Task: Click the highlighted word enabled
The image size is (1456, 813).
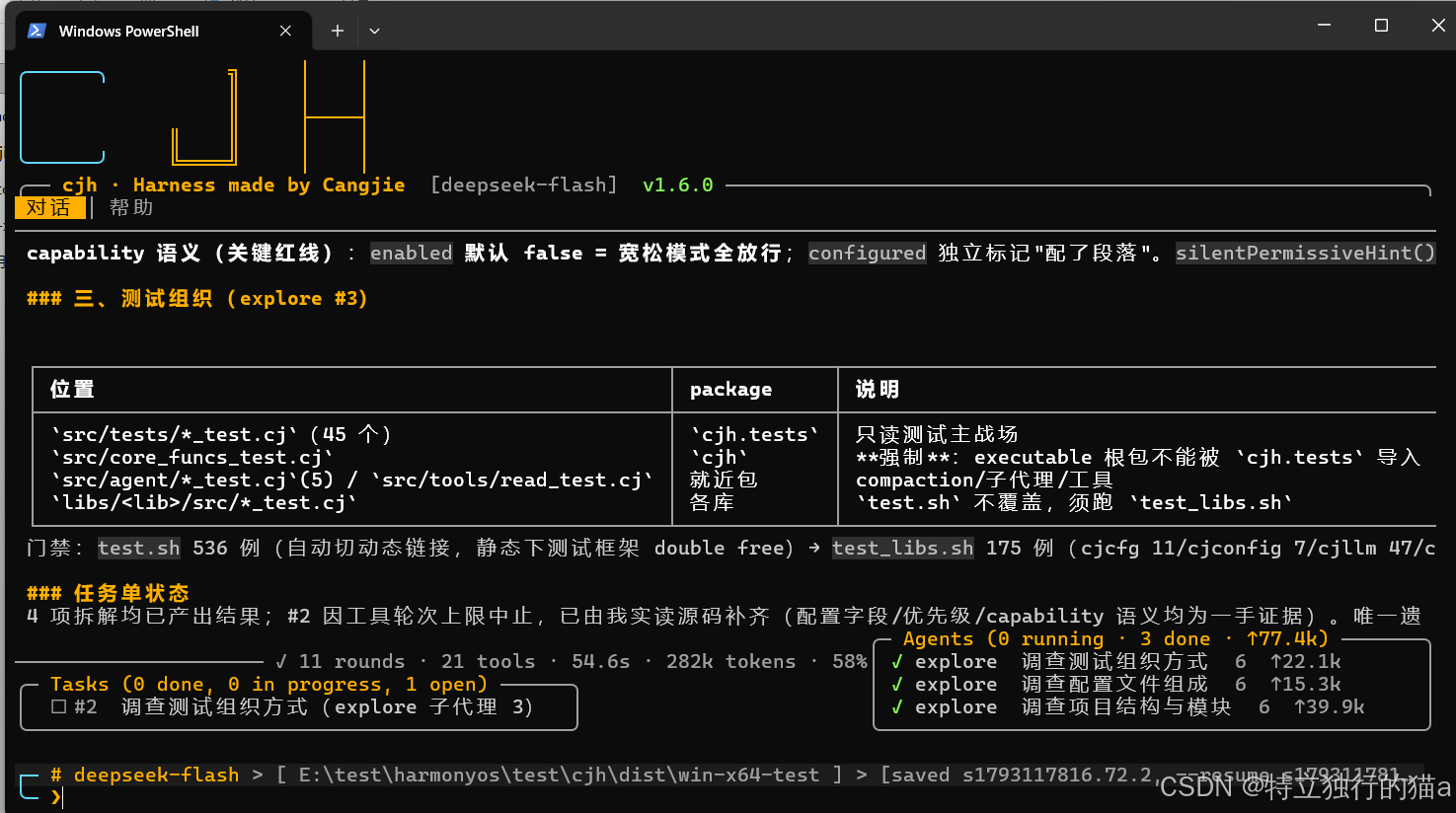Action: pos(412,253)
